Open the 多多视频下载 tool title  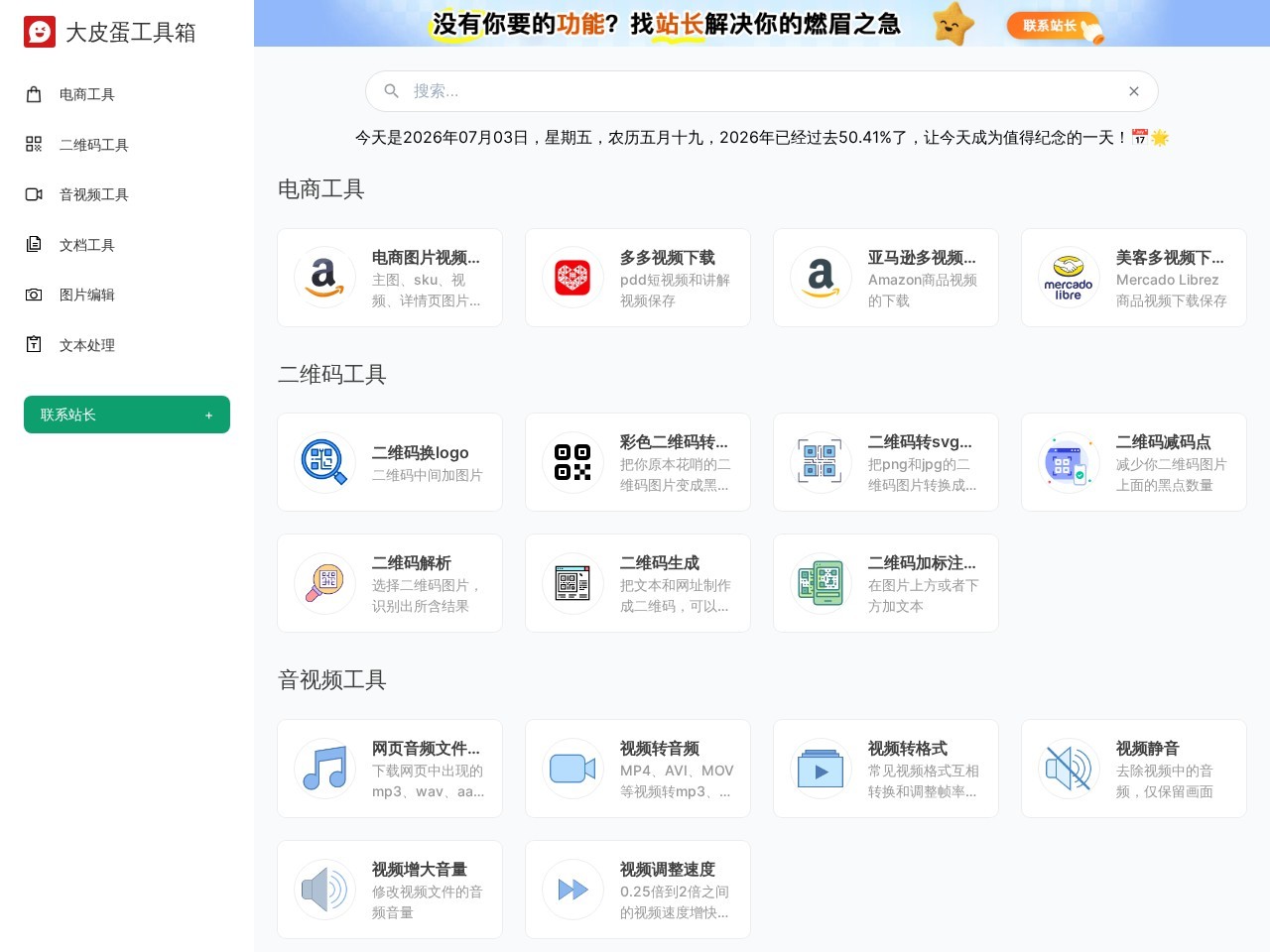click(x=667, y=258)
